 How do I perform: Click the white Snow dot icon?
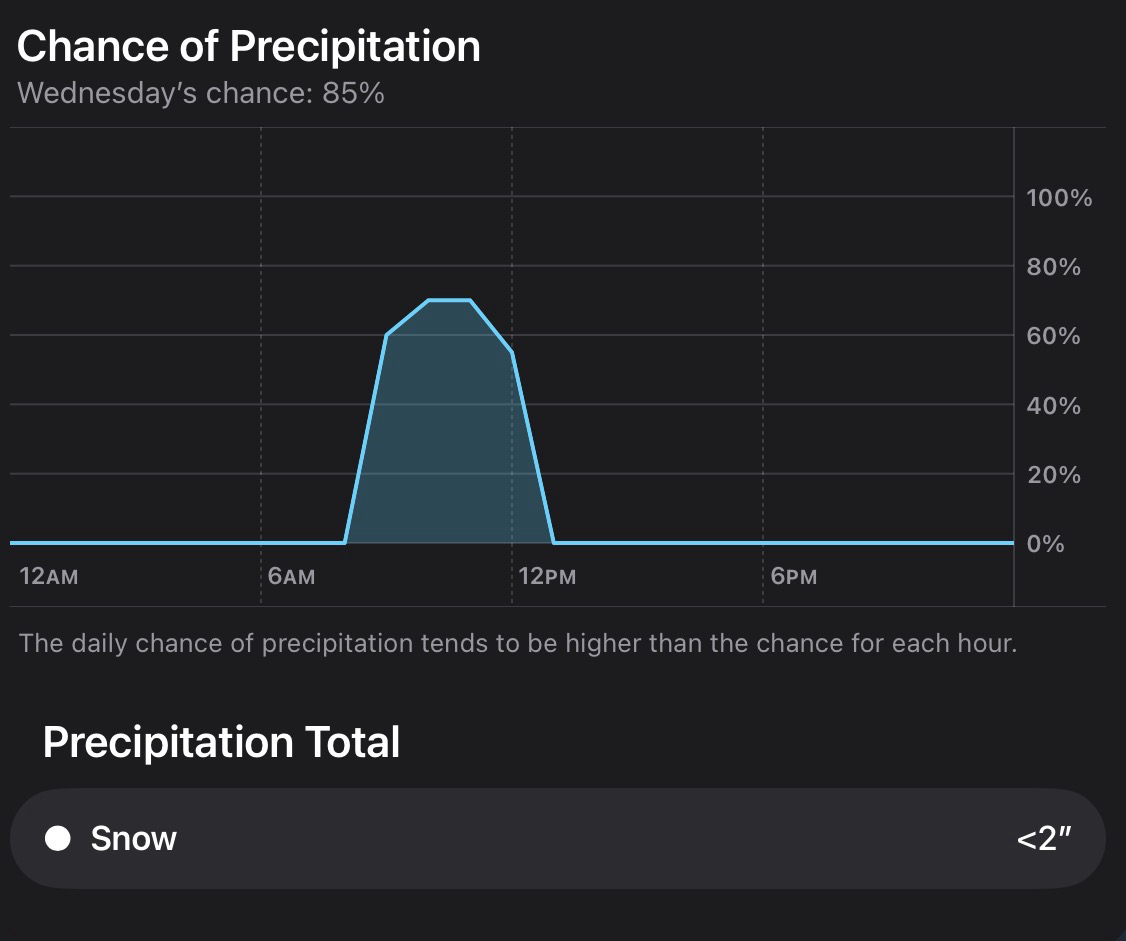point(58,838)
